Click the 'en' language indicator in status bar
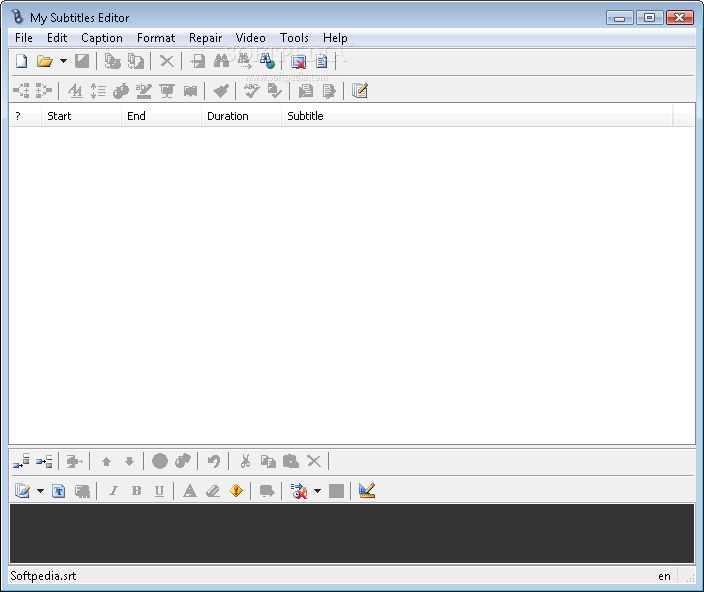Screen dimensions: 704x592 [664, 576]
